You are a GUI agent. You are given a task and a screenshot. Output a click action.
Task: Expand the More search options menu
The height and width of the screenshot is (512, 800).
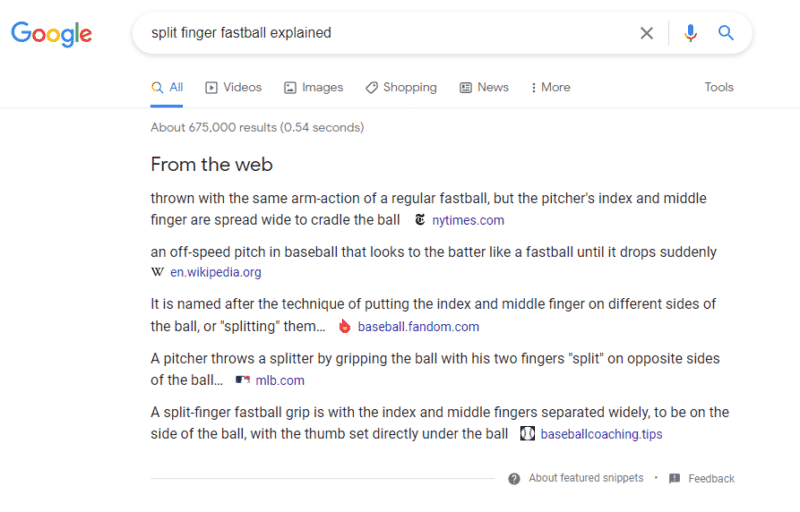550,88
